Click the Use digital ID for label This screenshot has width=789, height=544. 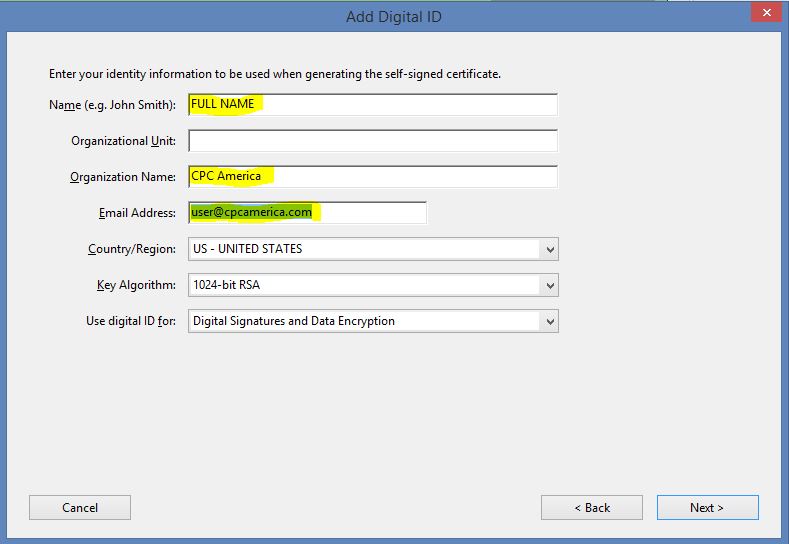pos(131,321)
